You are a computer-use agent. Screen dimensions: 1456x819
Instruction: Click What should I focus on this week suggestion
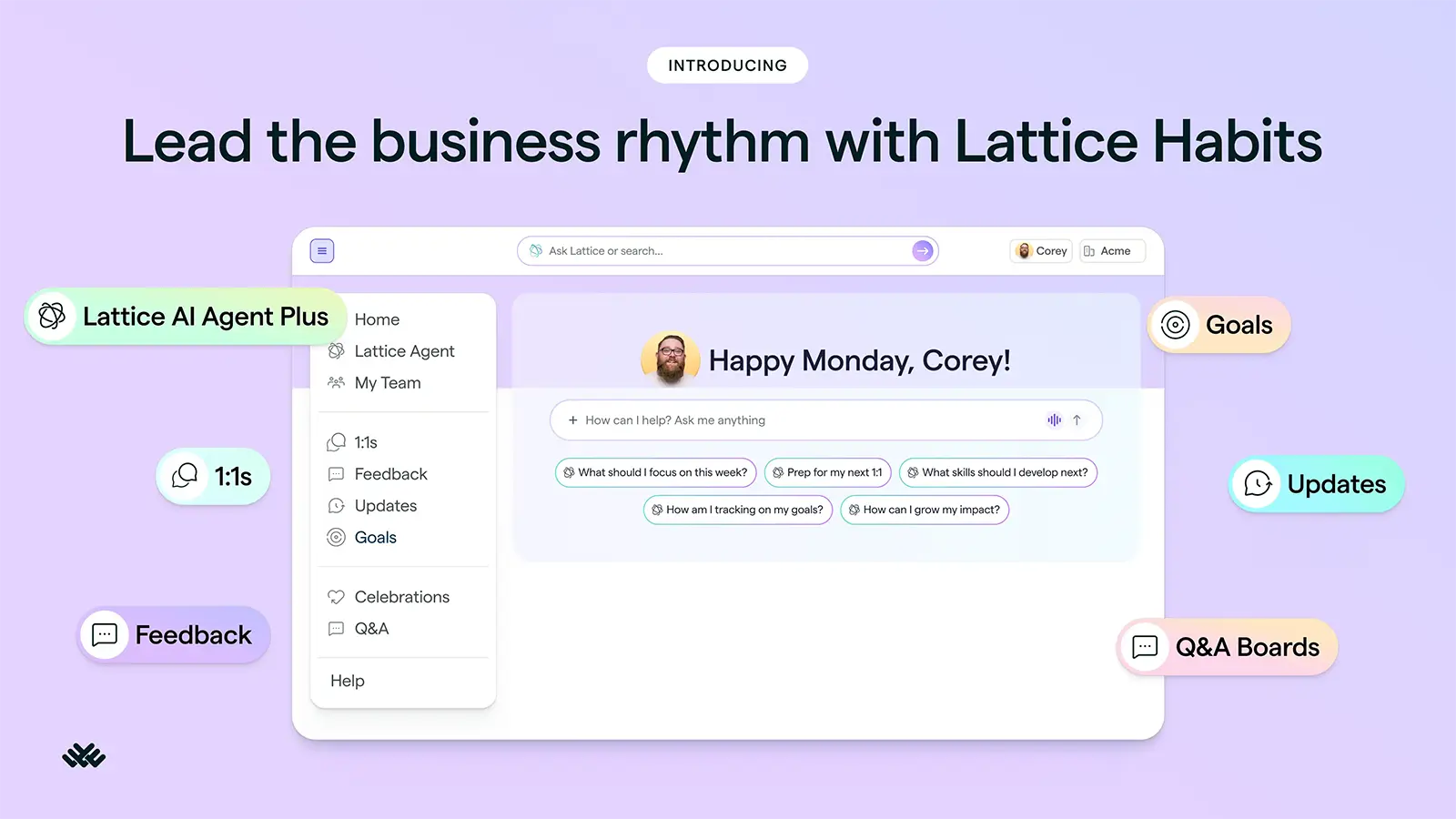[655, 472]
